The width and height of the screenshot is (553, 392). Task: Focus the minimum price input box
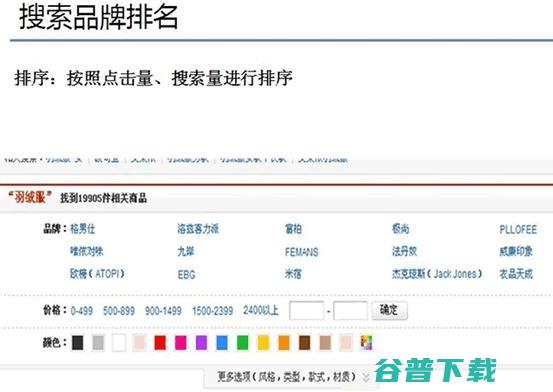306,310
